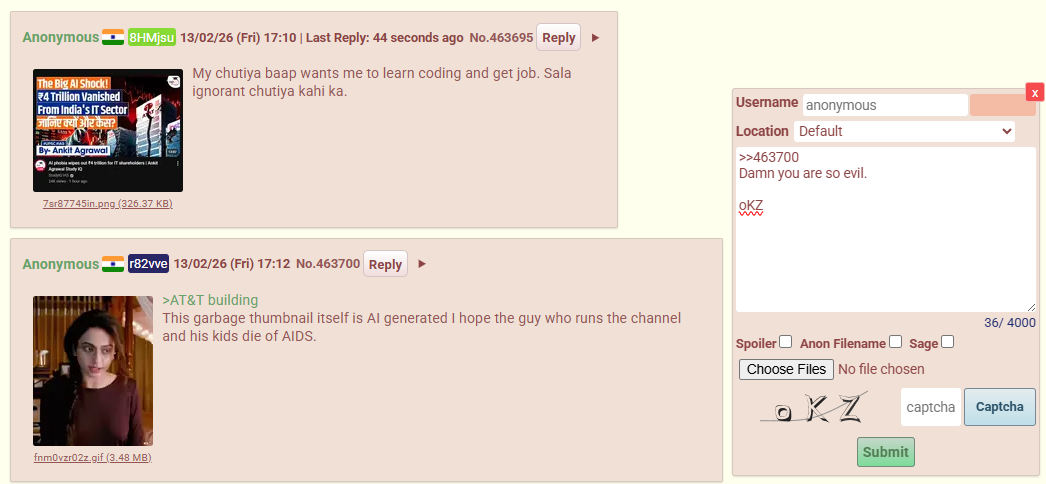
Task: Click Choose Files to attach a file
Action: point(787,369)
